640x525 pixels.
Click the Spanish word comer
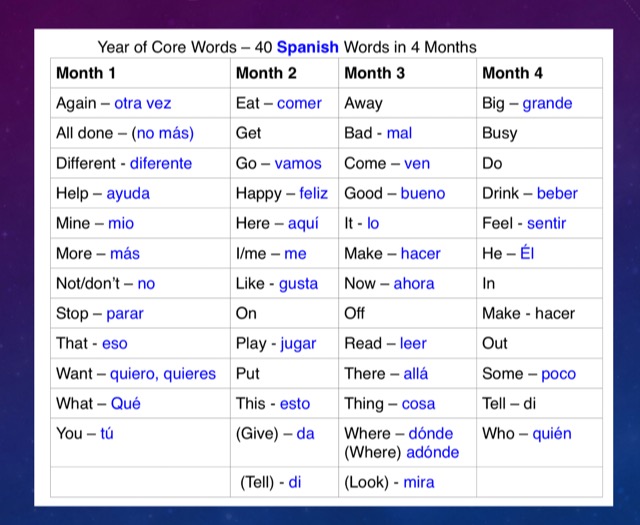click(x=299, y=103)
